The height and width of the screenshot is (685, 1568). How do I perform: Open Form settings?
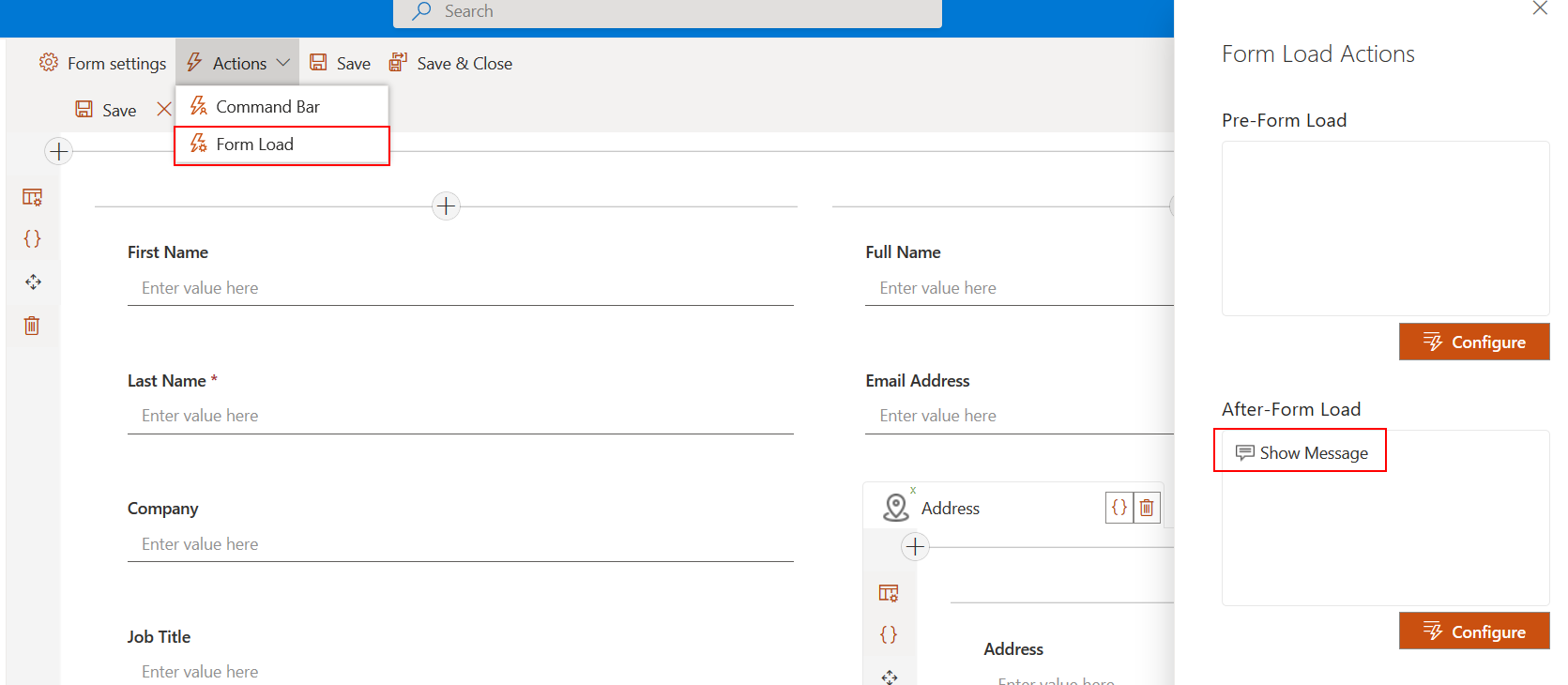[x=103, y=63]
